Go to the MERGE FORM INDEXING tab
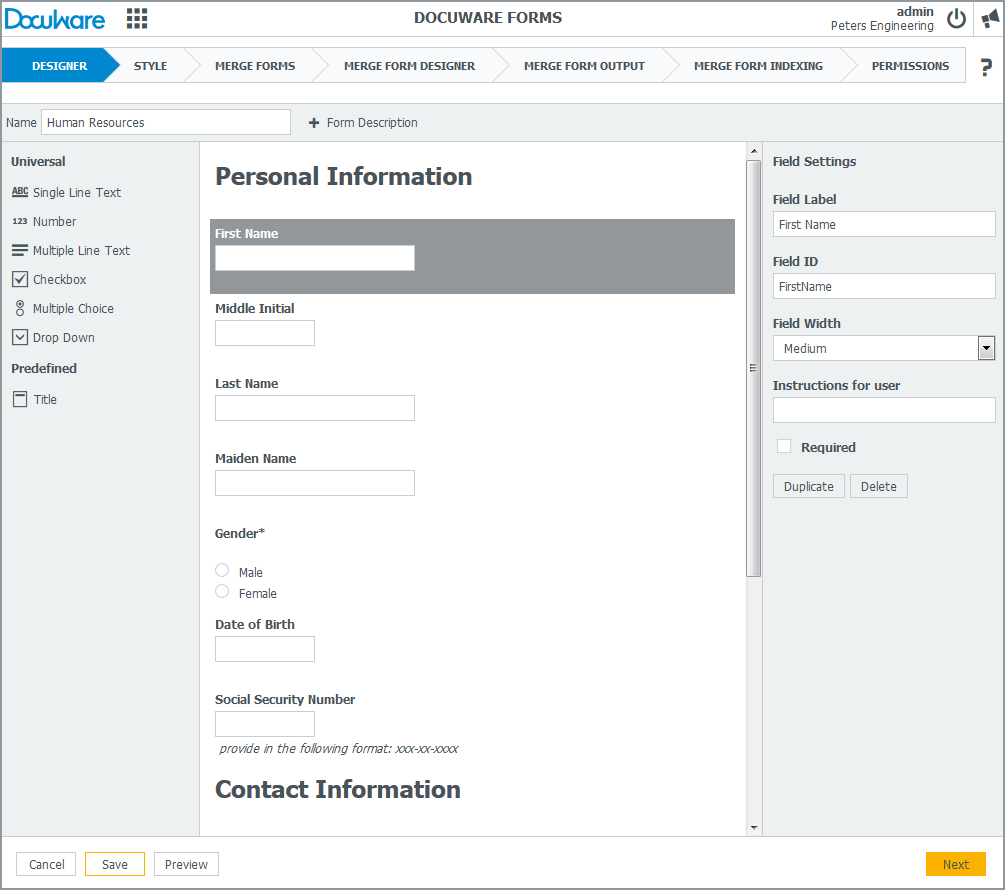1005x890 pixels. click(758, 65)
